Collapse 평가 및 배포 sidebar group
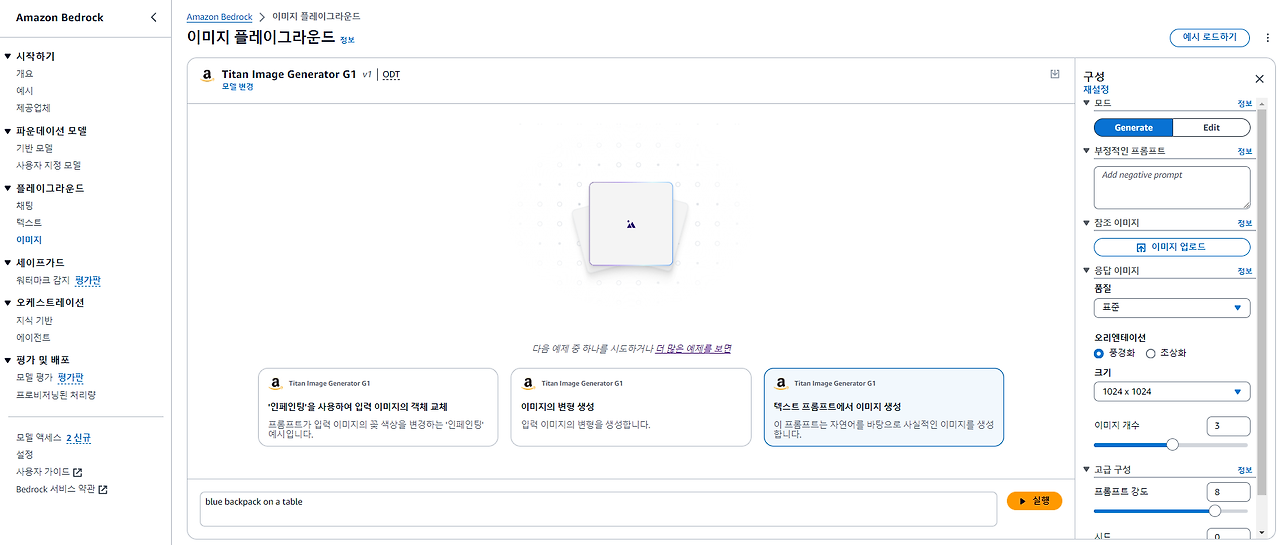Screen dimensions: 1280x545 pos(8,360)
